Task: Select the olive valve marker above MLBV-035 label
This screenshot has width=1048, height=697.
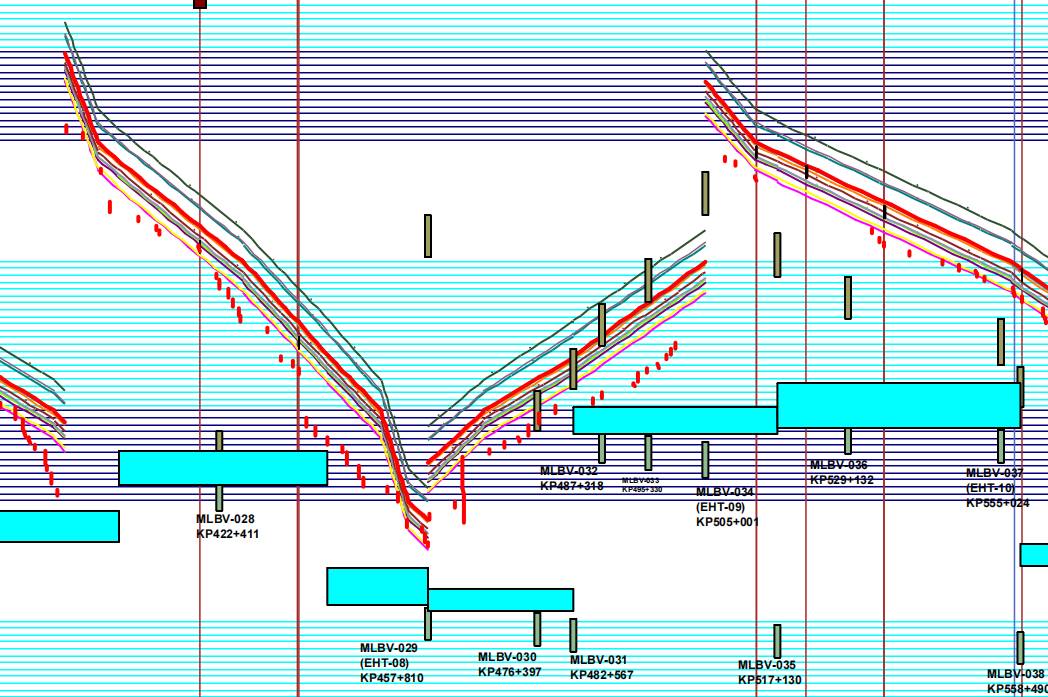Action: [x=777, y=641]
